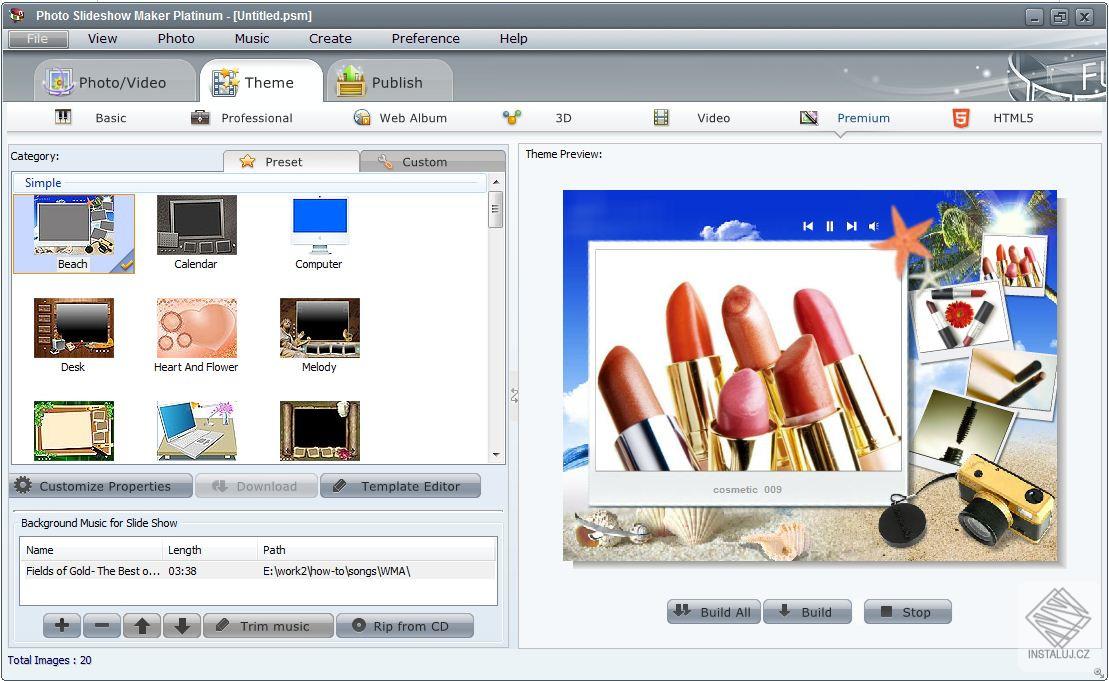1109x681 pixels.
Task: Select the Video theme category
Action: coord(713,117)
